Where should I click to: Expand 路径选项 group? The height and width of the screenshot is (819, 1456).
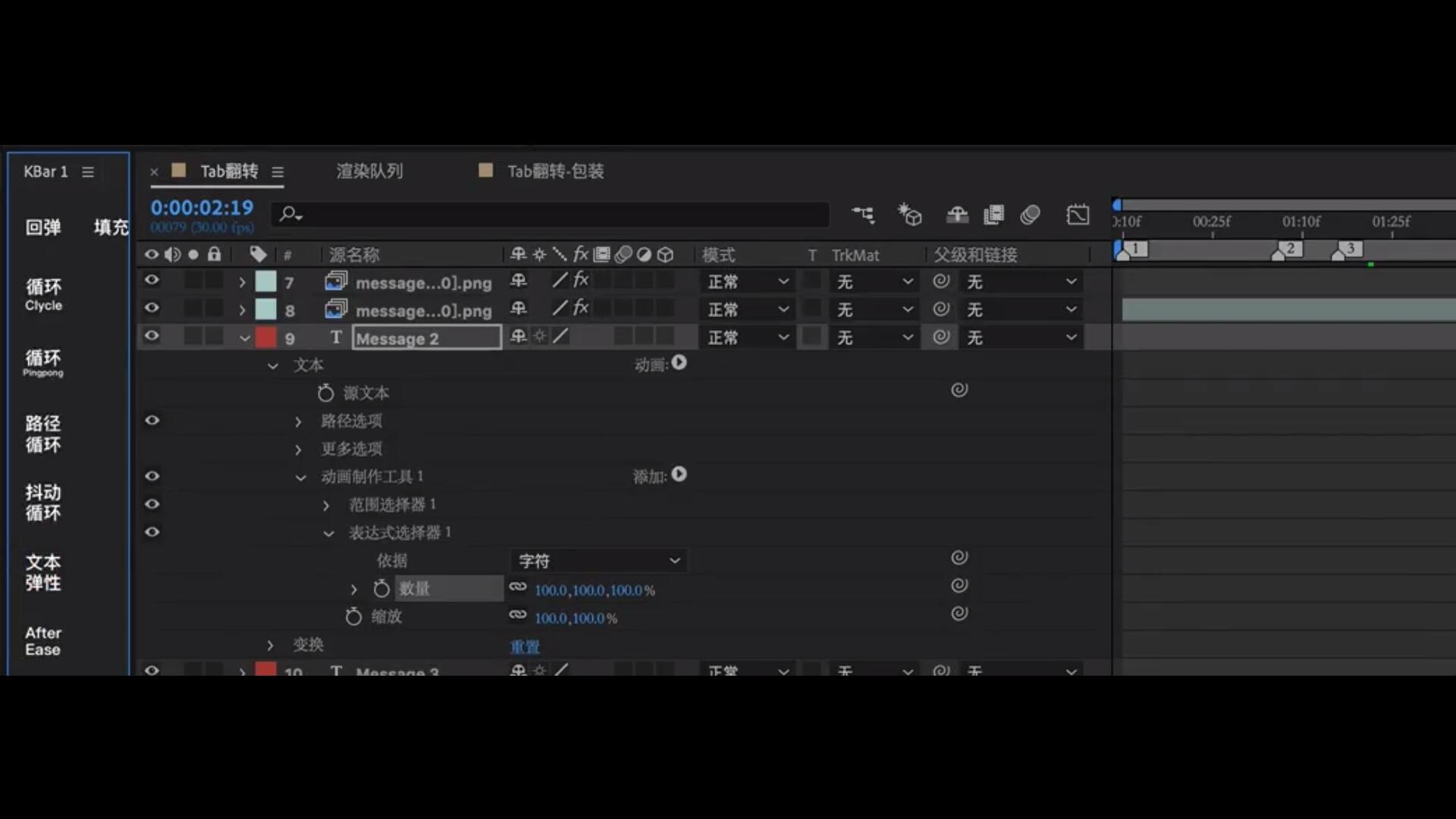(x=298, y=422)
